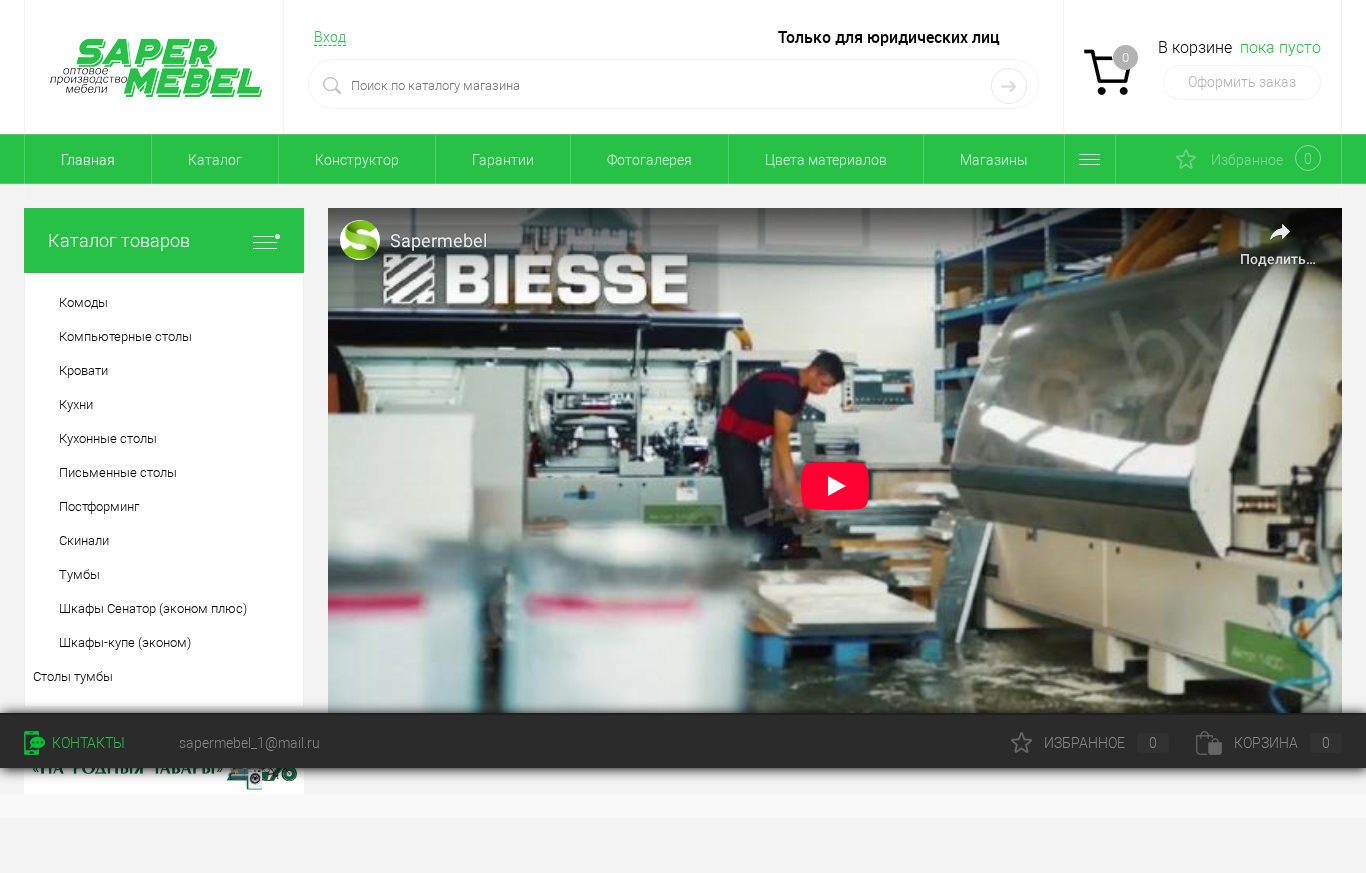Click the Избранное label in bottom bar
This screenshot has height=873, width=1366.
pyautogui.click(x=1084, y=743)
